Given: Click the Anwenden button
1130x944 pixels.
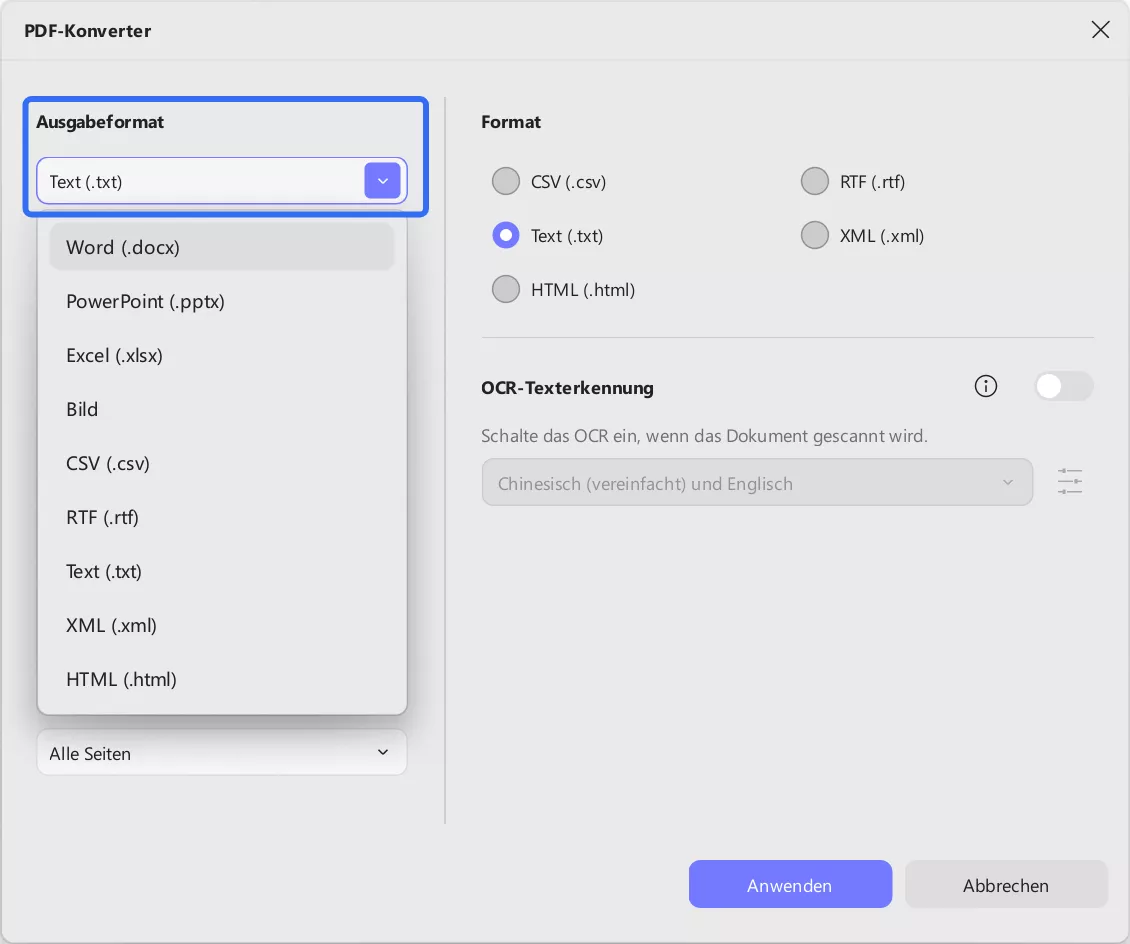Looking at the screenshot, I should pos(789,885).
